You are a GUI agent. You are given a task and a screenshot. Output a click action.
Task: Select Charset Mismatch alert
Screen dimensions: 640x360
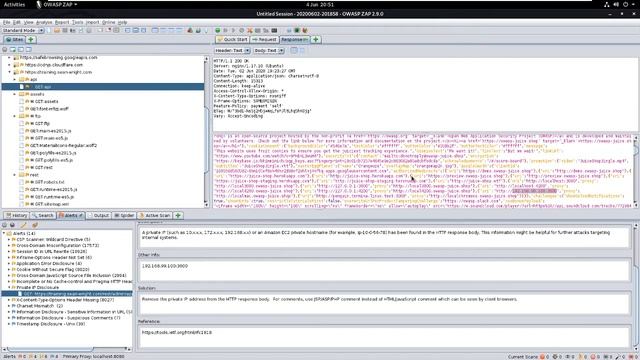click(x=40, y=306)
